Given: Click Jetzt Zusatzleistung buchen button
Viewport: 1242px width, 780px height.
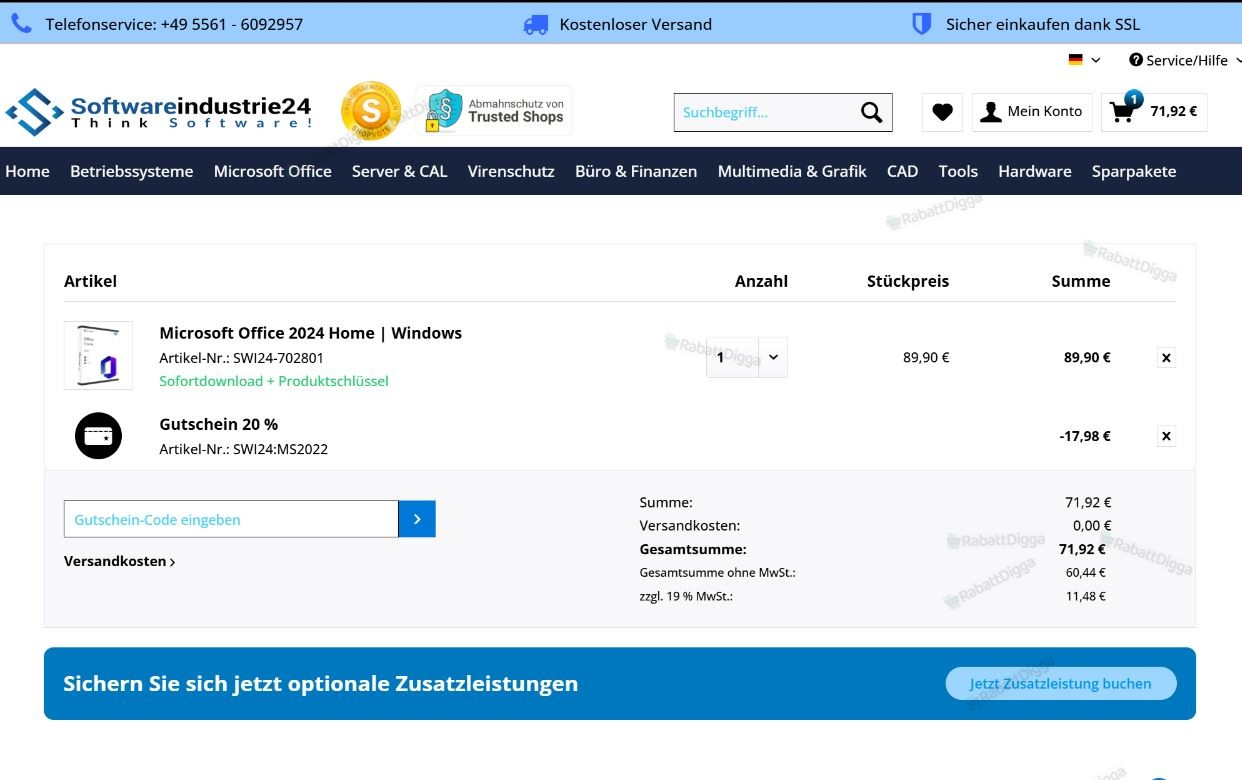Looking at the screenshot, I should [x=1061, y=684].
